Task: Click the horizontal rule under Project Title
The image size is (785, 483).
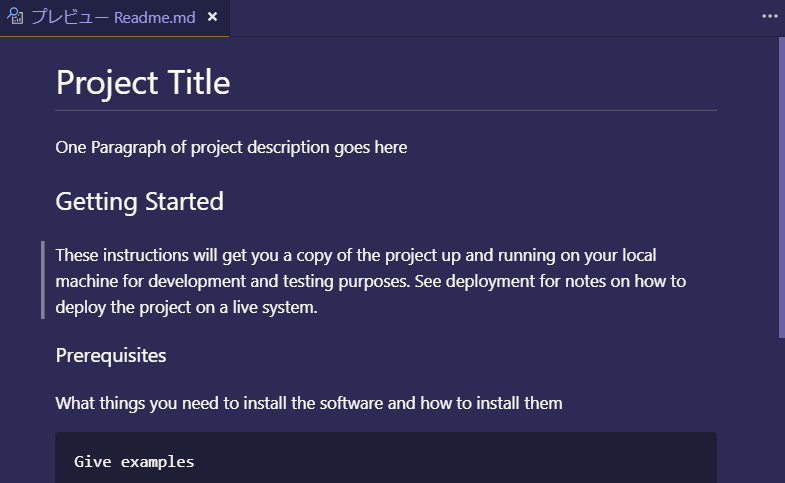Action: [x=386, y=109]
